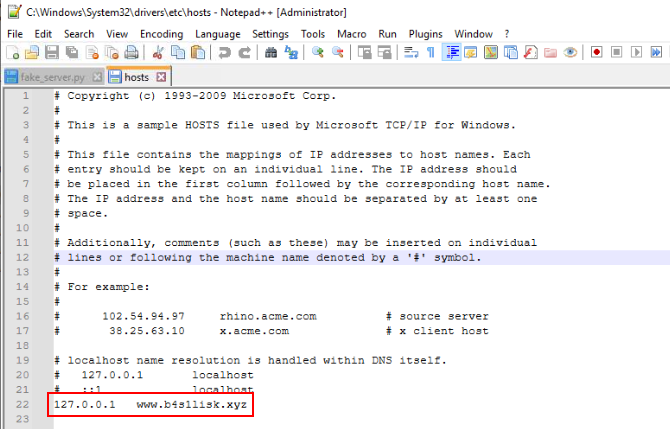Screen dimensions: 670x429
Task: Click the 127.0.0.1 entry on line 22
Action: pyautogui.click(x=85, y=404)
